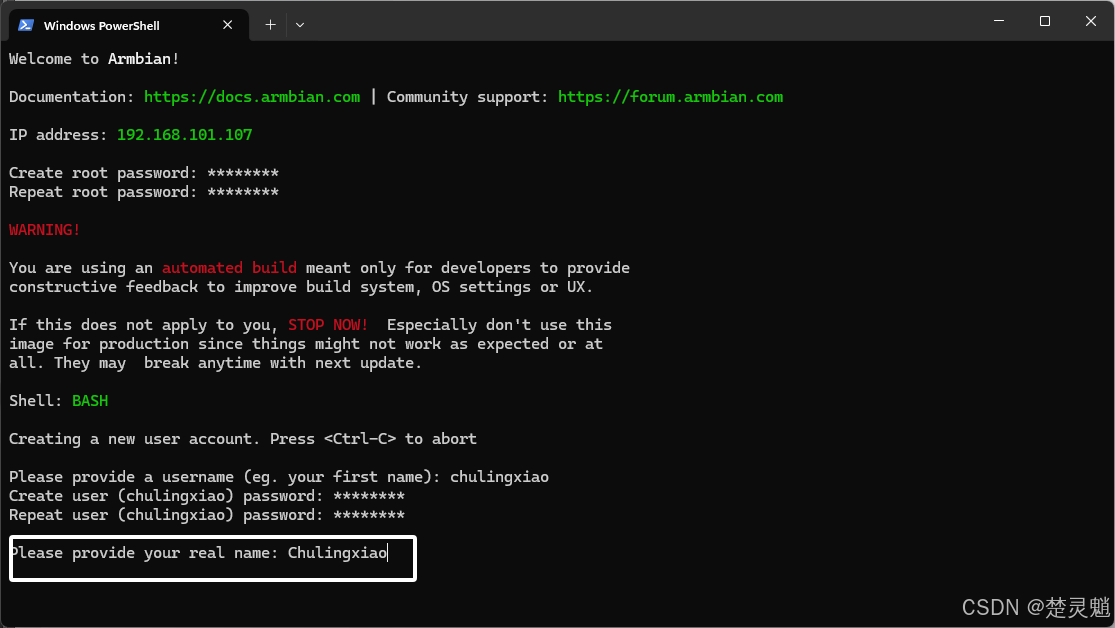Screen dimensions: 1115x628
Task: Click the 'Repeat user (chulingxiao) password' line
Action: (207, 515)
